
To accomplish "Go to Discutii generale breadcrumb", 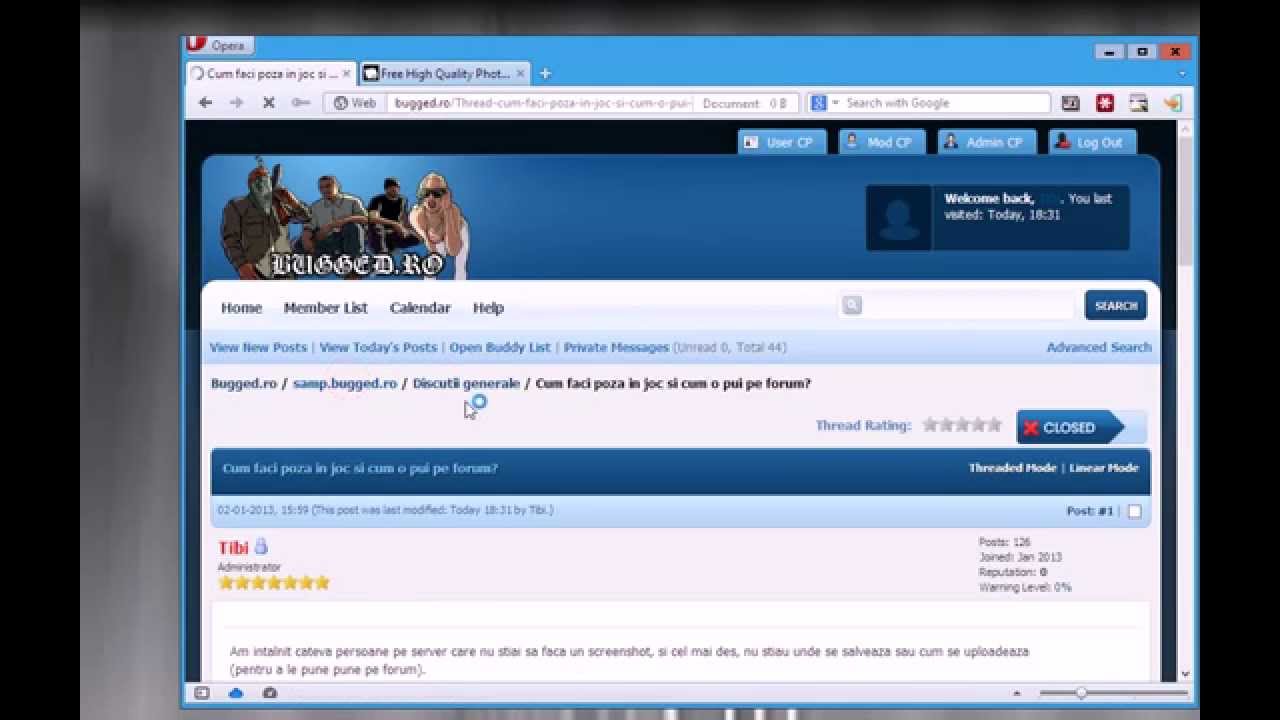I will tap(466, 383).
